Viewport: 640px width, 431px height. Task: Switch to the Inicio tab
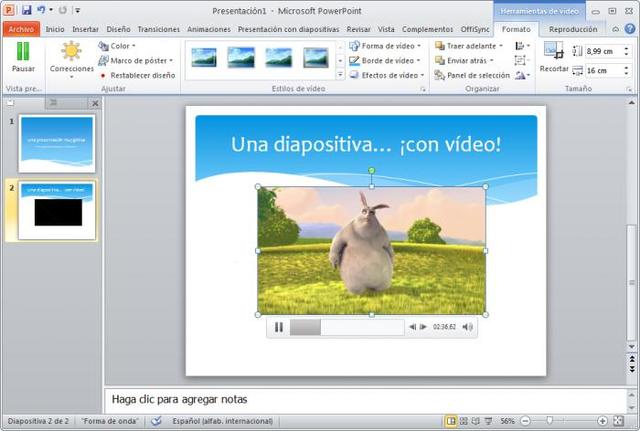pyautogui.click(x=55, y=29)
